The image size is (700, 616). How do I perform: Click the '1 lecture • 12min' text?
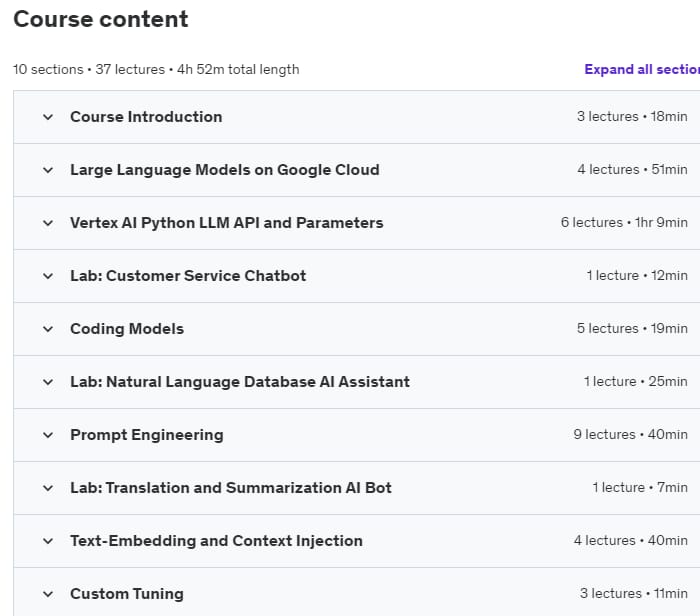[x=637, y=275]
